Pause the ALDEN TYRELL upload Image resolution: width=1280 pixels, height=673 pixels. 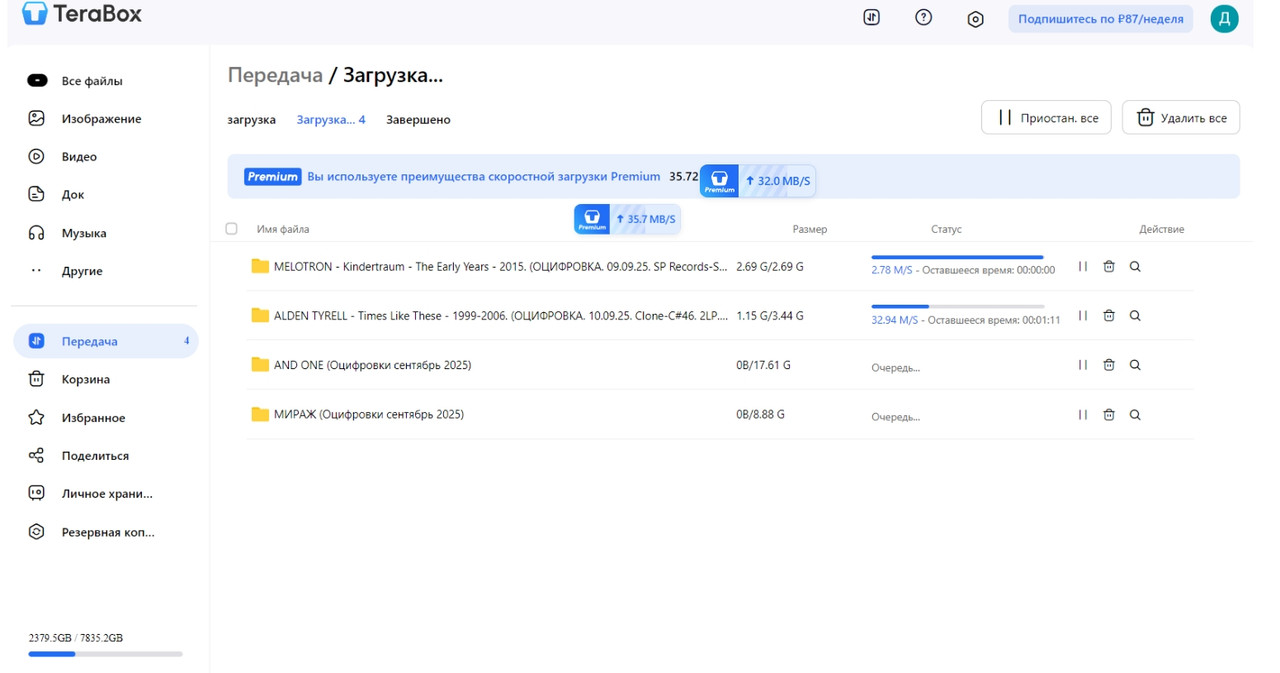pos(1083,316)
